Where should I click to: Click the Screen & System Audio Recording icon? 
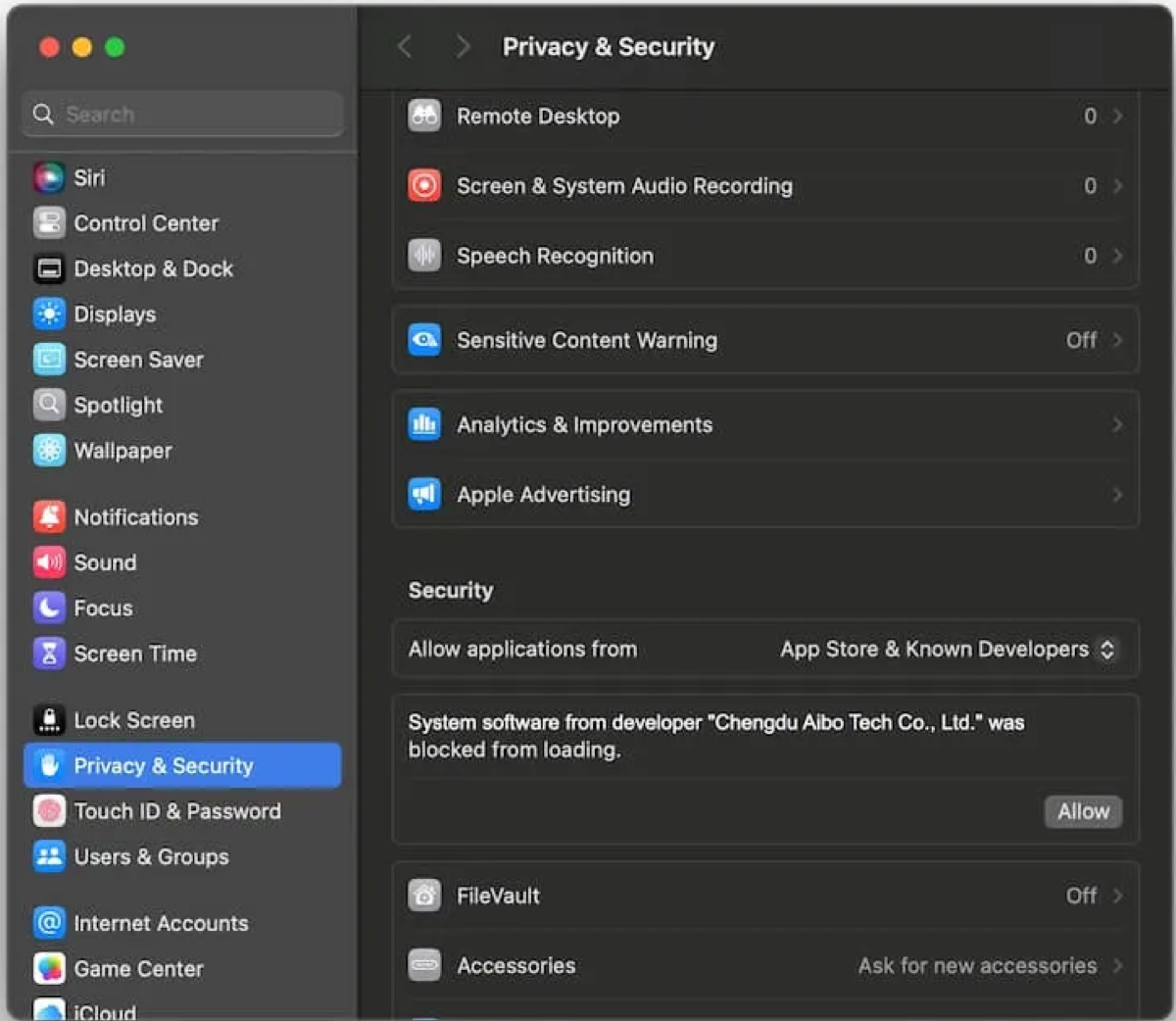tap(424, 185)
